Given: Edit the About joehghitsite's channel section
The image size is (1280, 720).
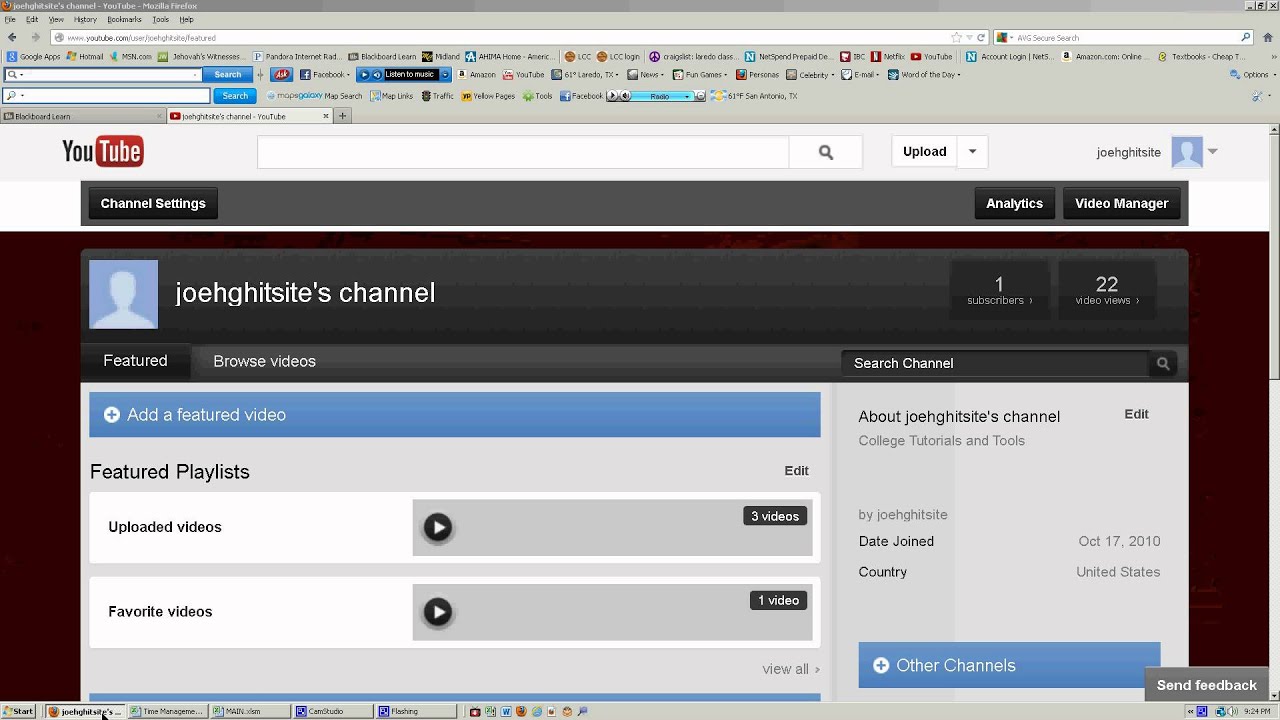Looking at the screenshot, I should (x=1136, y=414).
